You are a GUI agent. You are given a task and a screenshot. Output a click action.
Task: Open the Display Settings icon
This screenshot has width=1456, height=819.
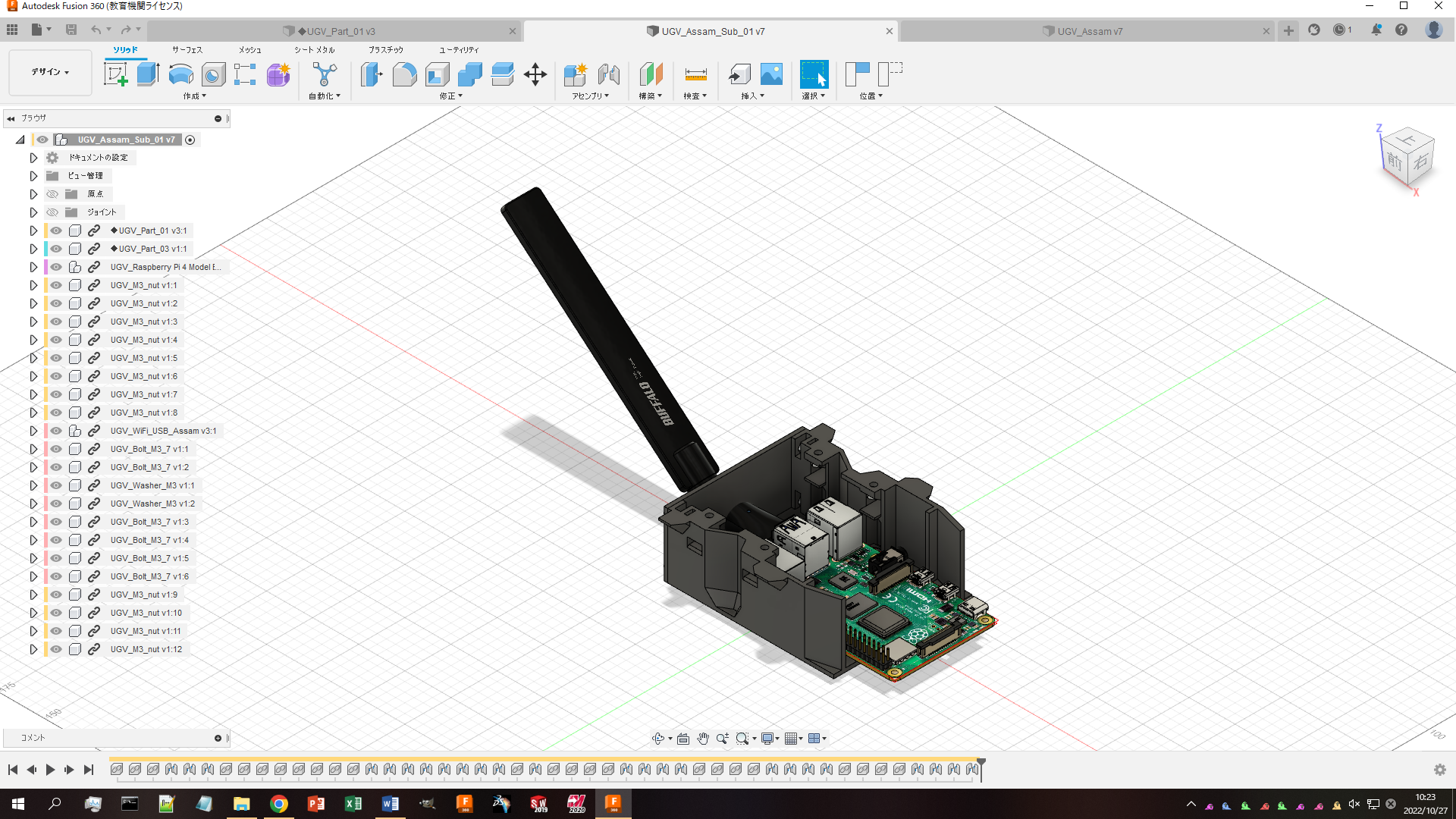pos(767,739)
